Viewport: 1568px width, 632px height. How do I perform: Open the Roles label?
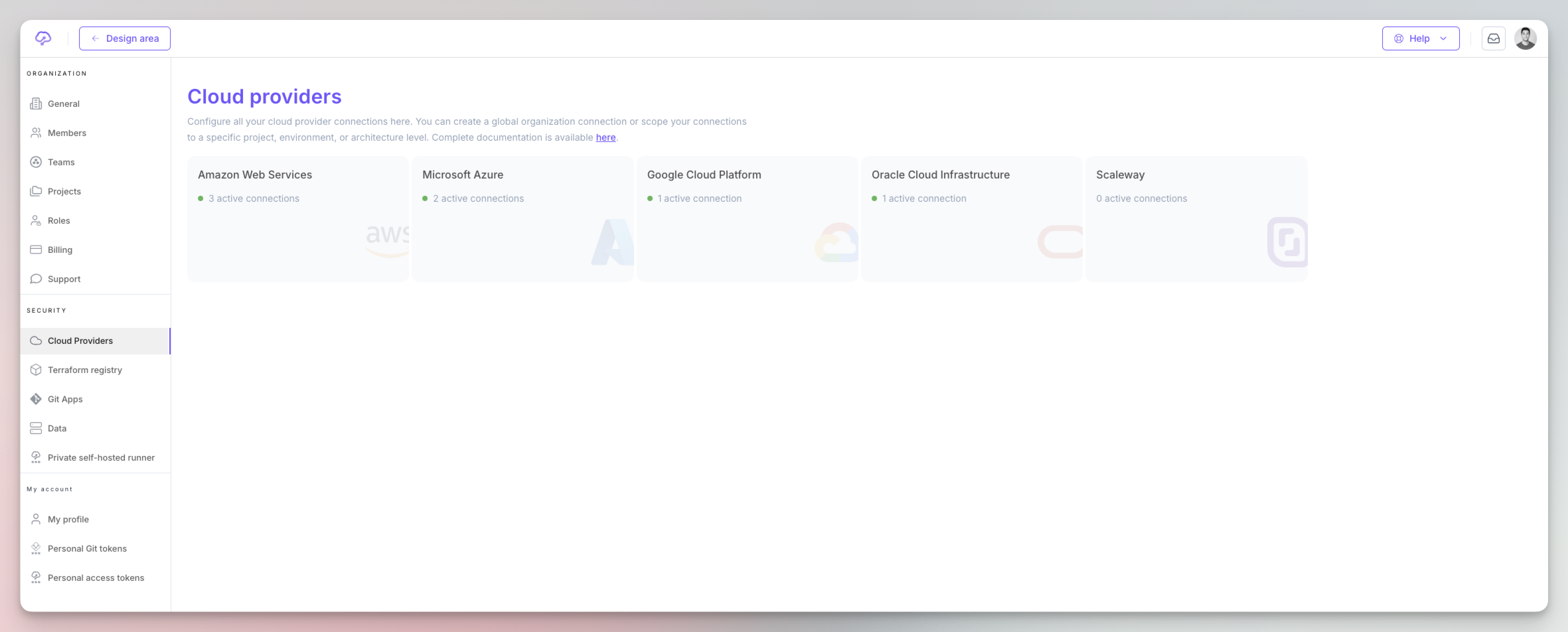pyautogui.click(x=59, y=220)
